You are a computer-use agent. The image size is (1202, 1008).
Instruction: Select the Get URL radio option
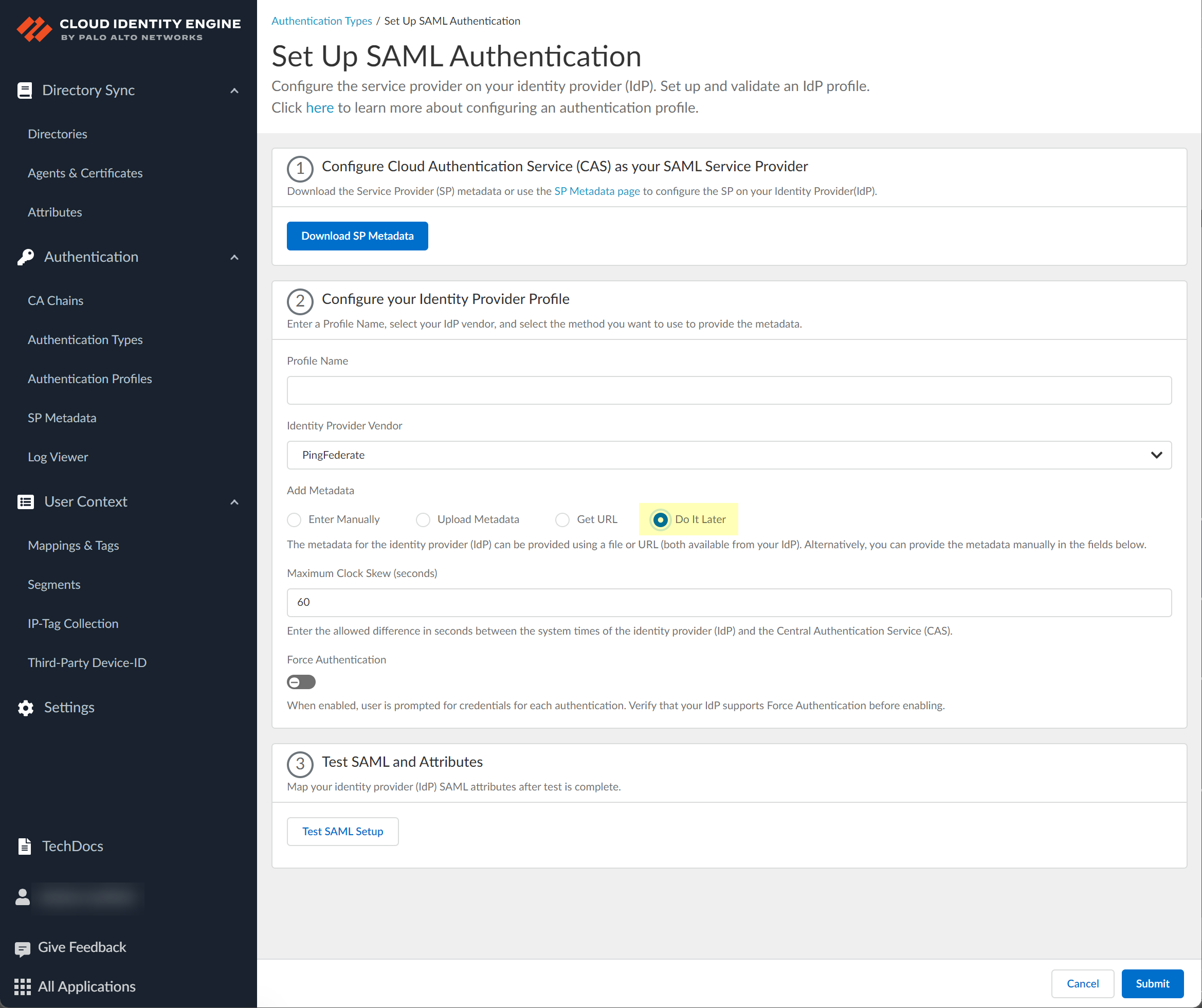click(x=562, y=519)
